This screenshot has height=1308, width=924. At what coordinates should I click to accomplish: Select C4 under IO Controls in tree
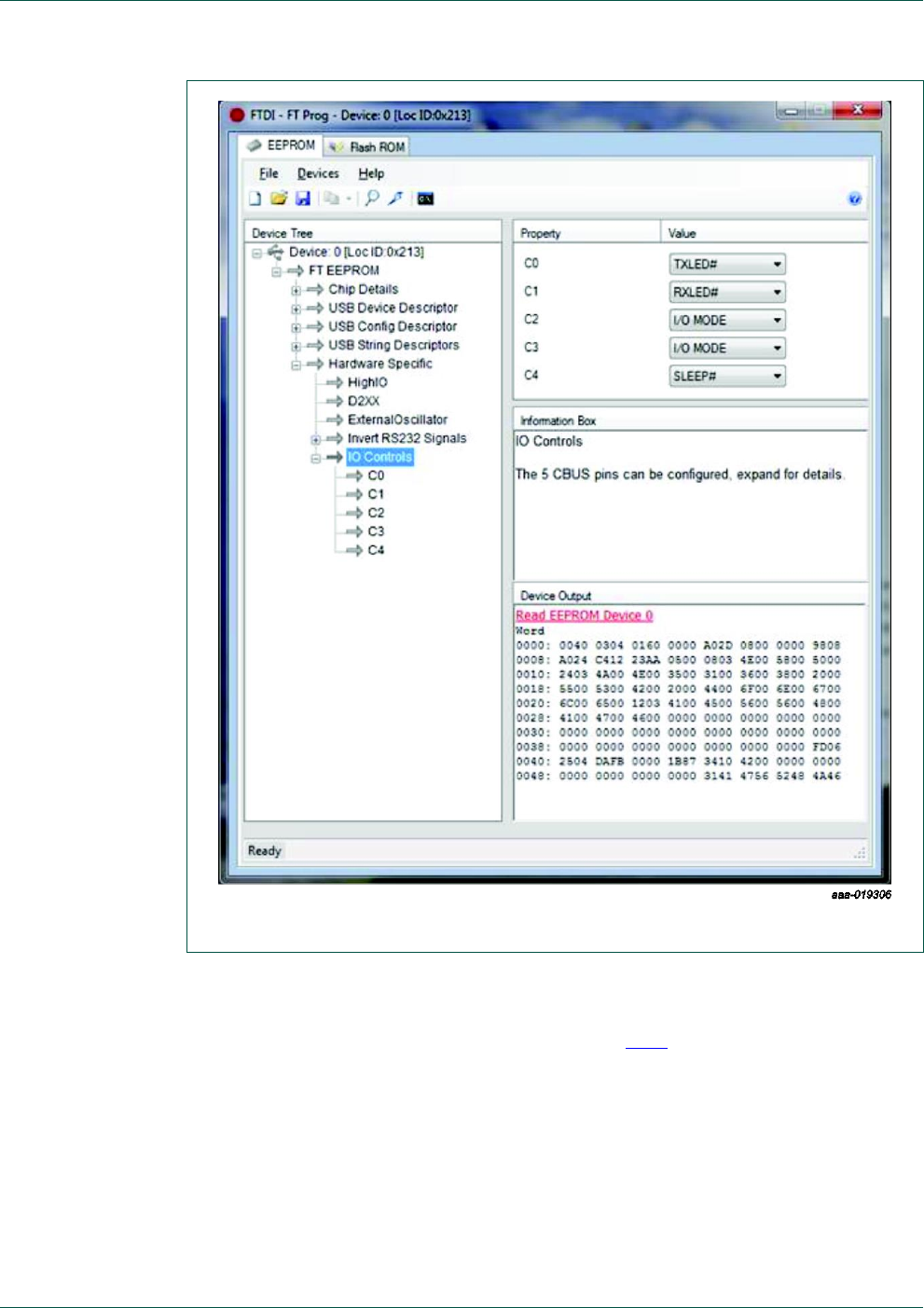[x=376, y=550]
